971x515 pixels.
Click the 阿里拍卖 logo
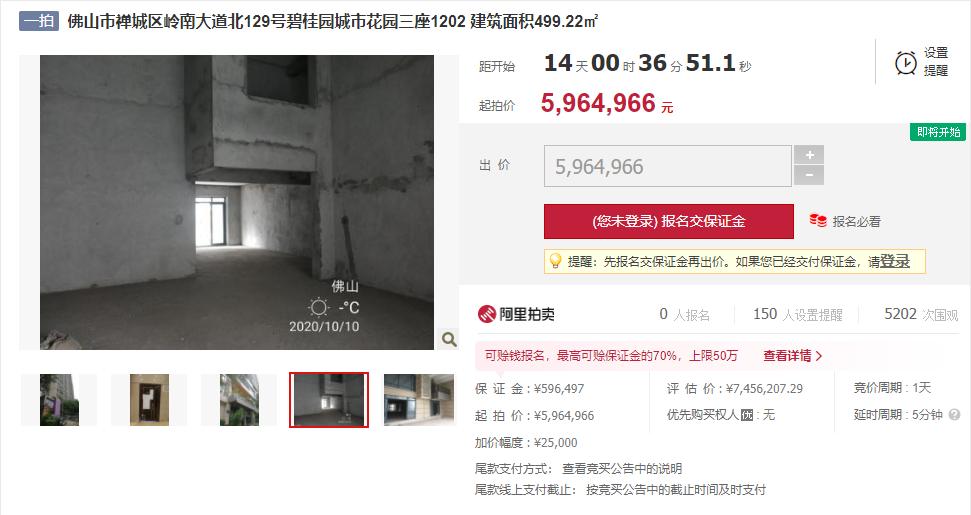pos(516,314)
